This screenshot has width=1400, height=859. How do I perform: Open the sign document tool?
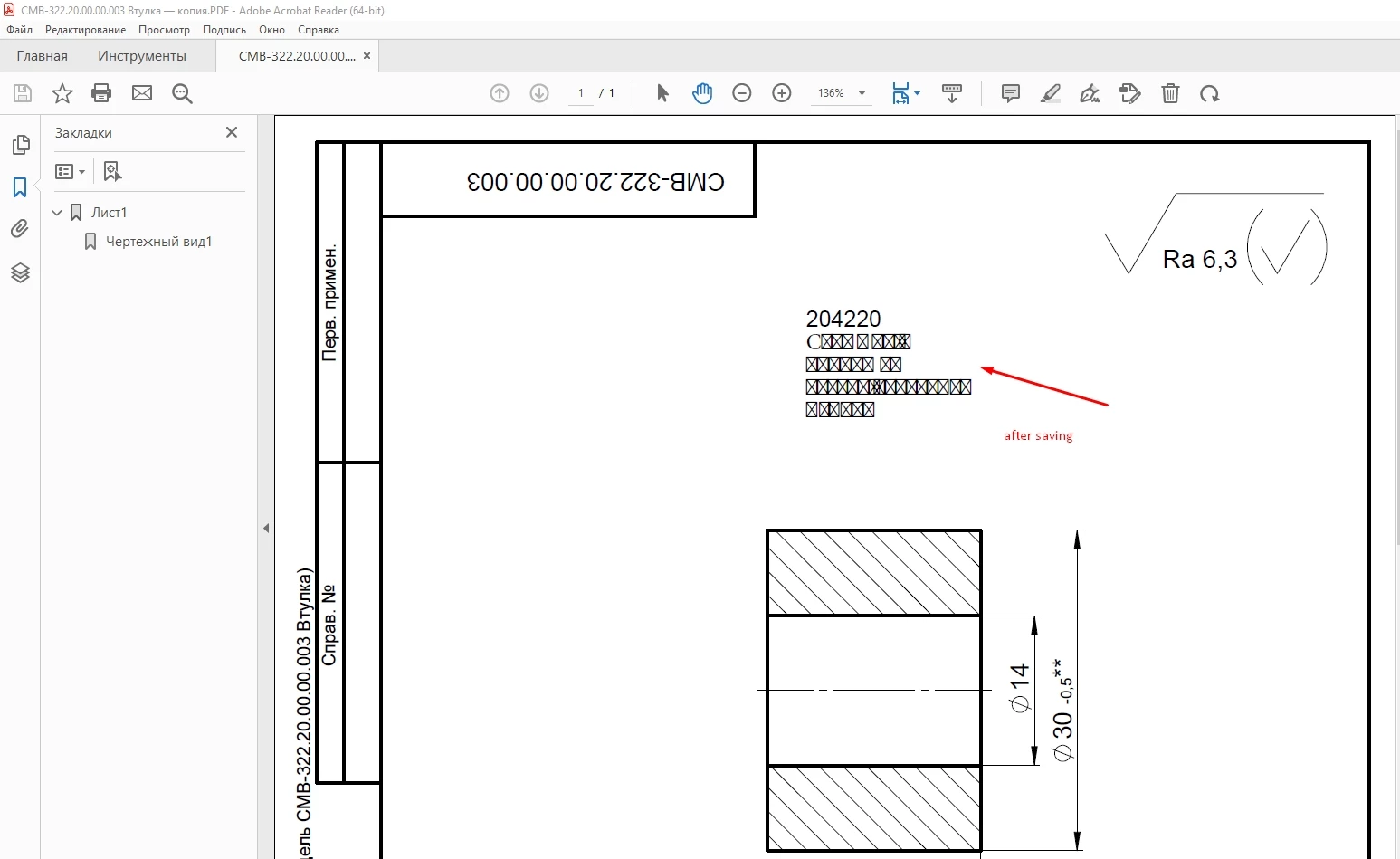click(x=1090, y=93)
